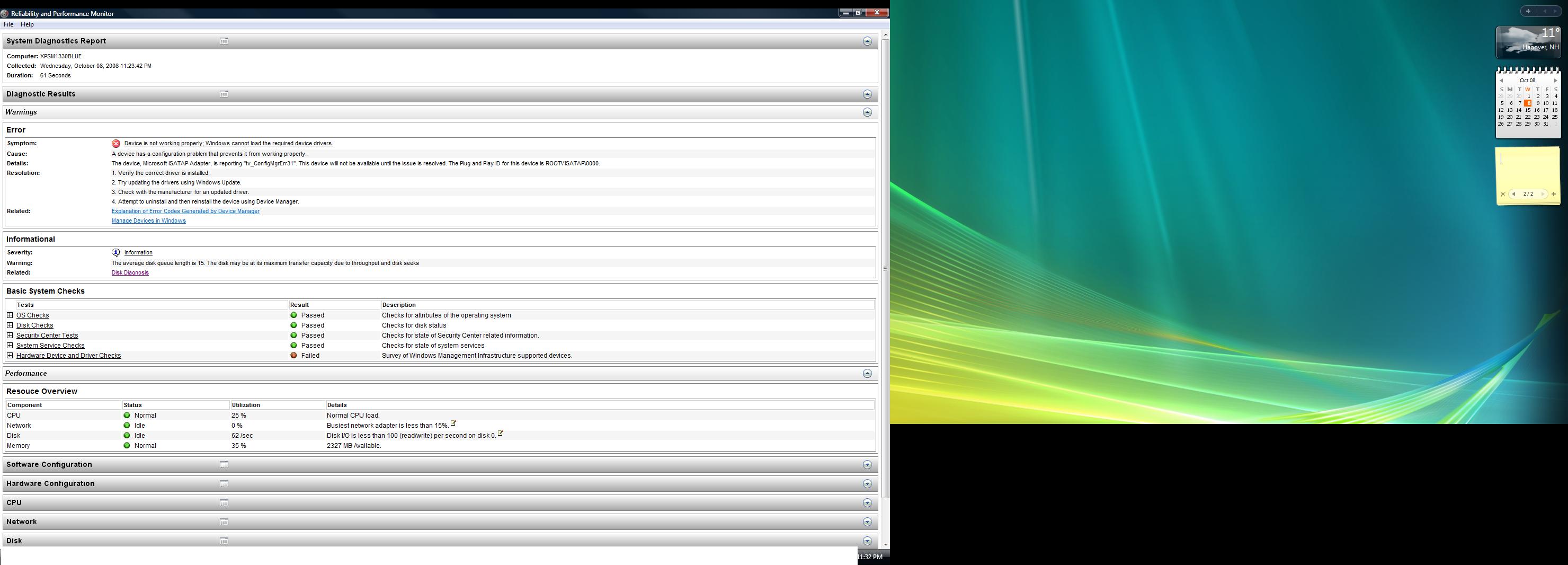Image resolution: width=1568 pixels, height=565 pixels.
Task: Click the note icon beside Disk details
Action: click(501, 434)
